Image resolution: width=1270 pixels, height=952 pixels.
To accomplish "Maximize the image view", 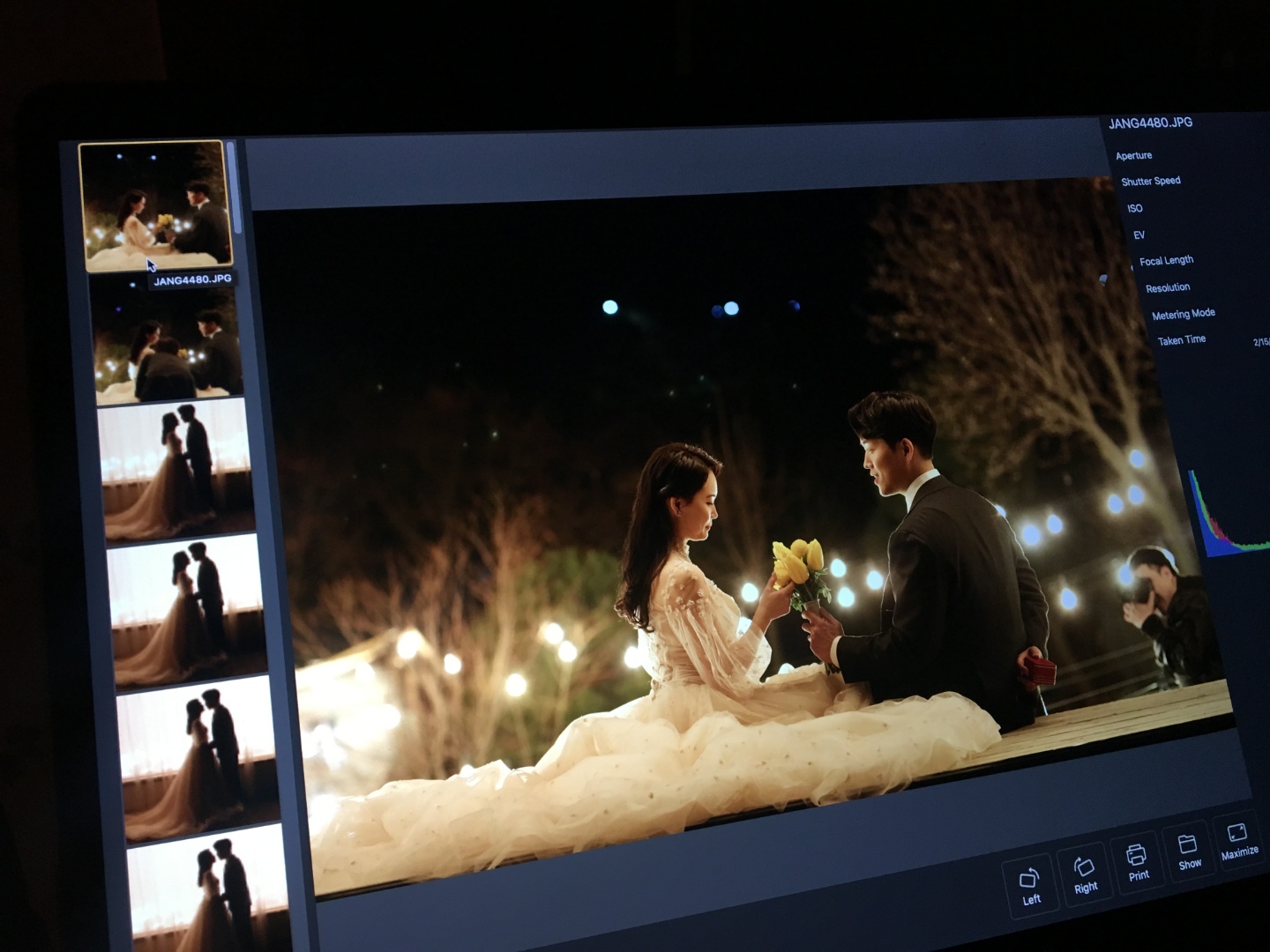I will tap(1238, 840).
